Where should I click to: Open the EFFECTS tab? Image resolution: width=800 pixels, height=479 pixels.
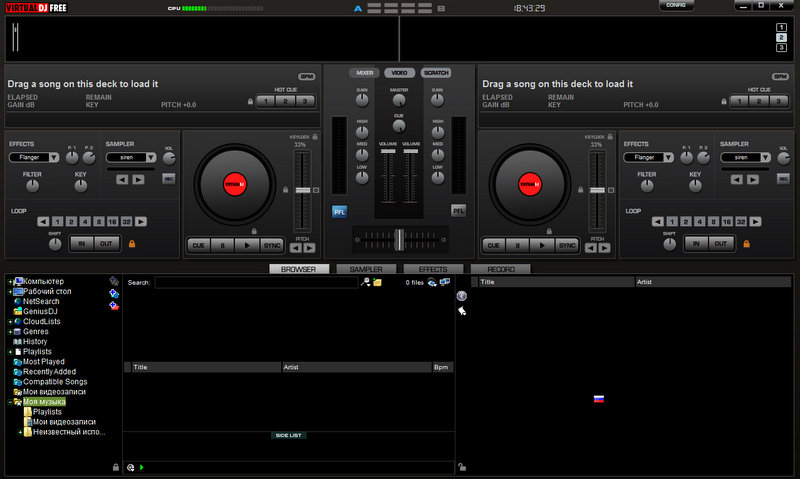433,269
